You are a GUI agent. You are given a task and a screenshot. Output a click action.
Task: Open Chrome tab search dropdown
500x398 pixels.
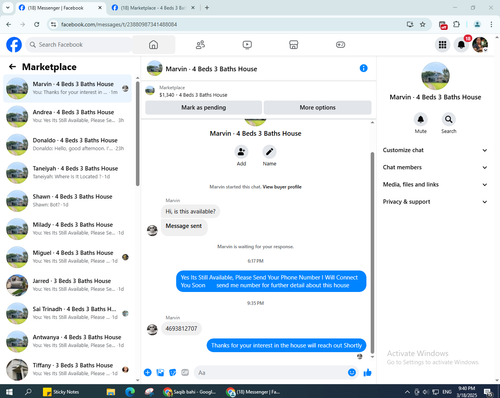click(x=8, y=8)
